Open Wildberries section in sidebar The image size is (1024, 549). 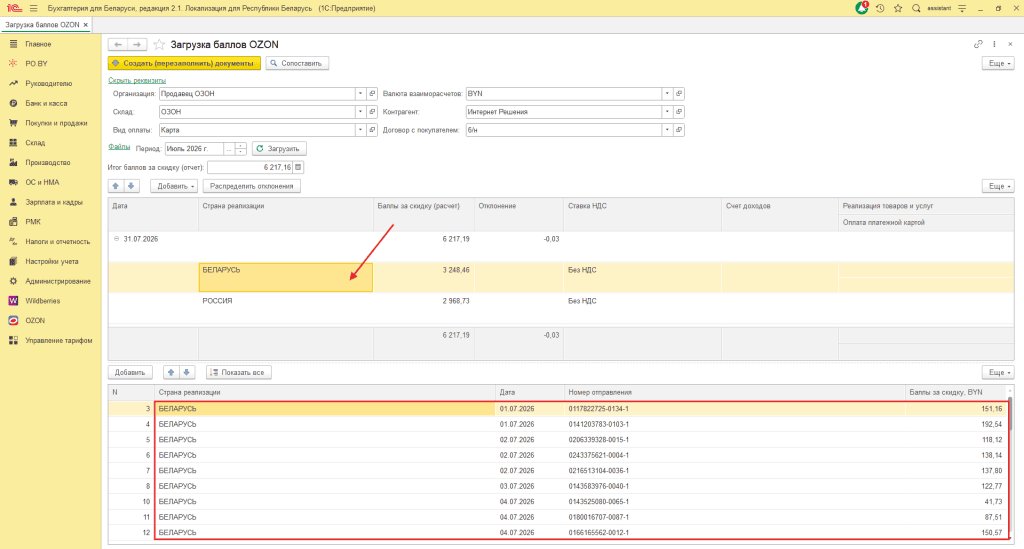pyautogui.click(x=42, y=301)
